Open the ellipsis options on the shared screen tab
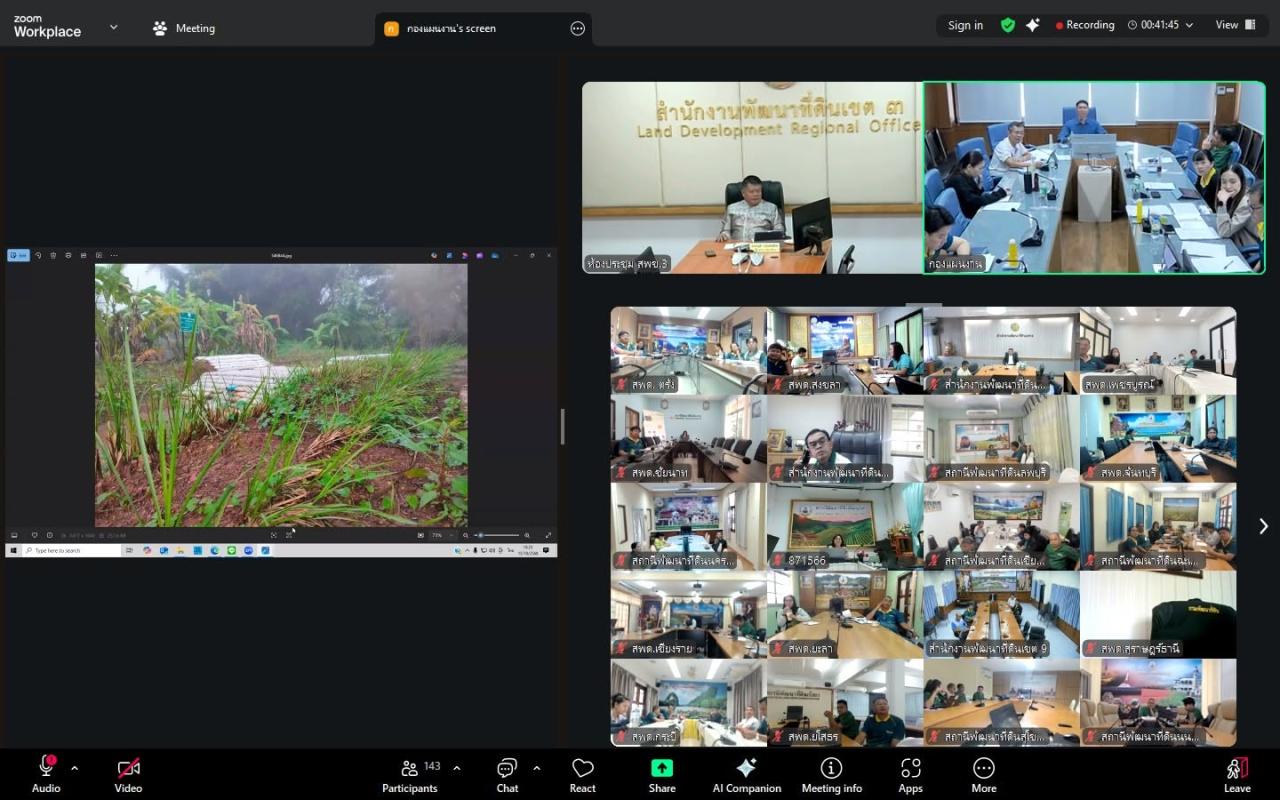 [x=577, y=28]
